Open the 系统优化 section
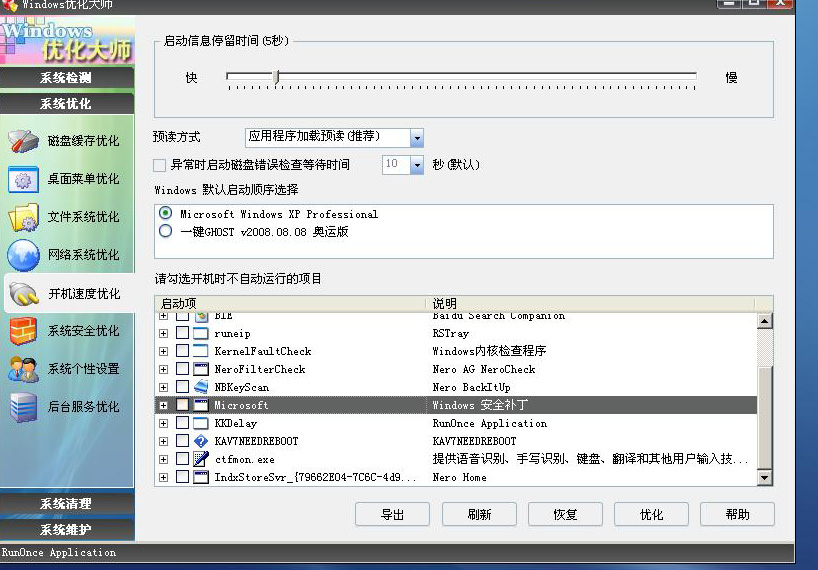 (67, 104)
